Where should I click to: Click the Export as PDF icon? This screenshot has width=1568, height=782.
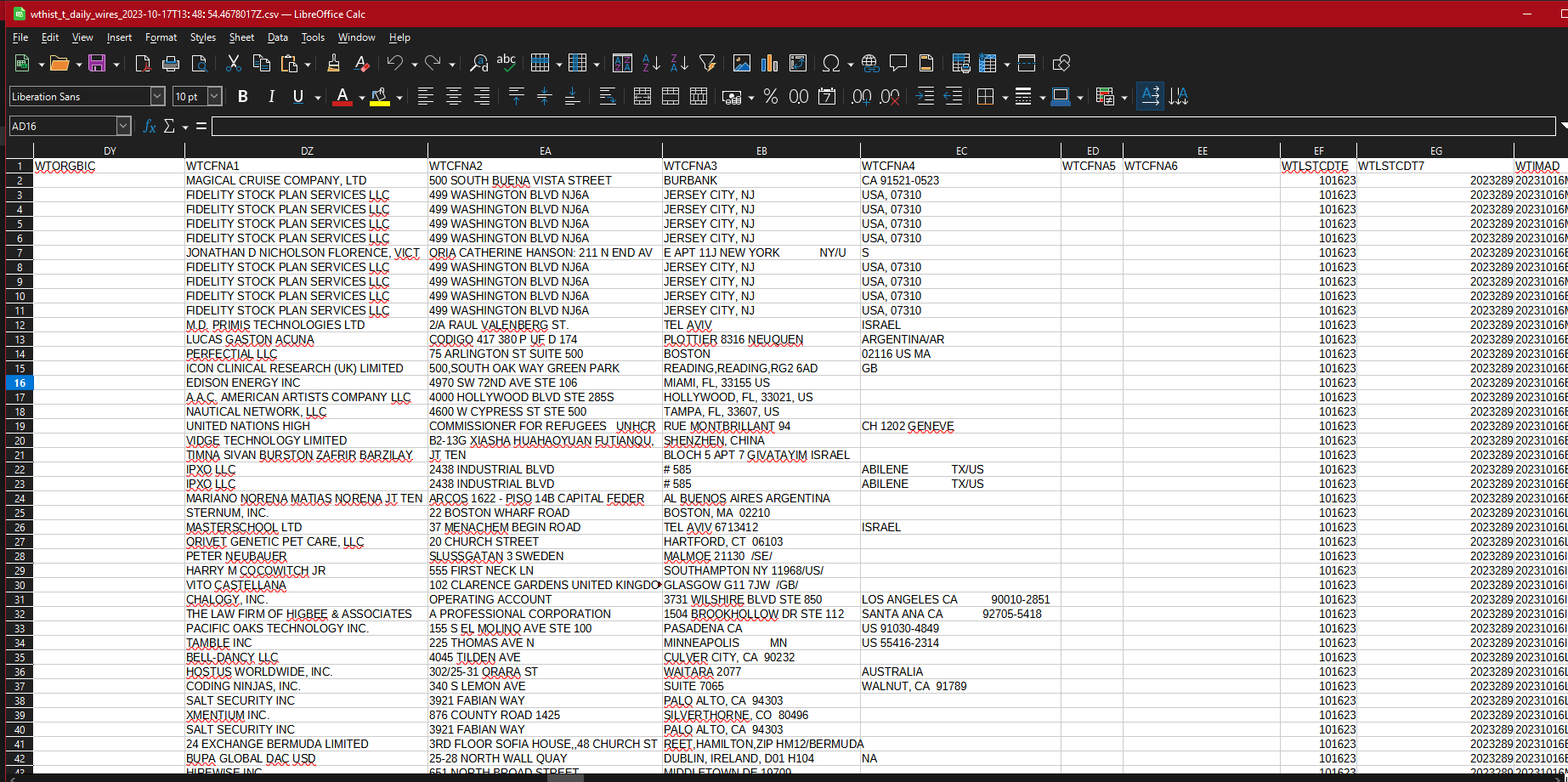(x=143, y=63)
